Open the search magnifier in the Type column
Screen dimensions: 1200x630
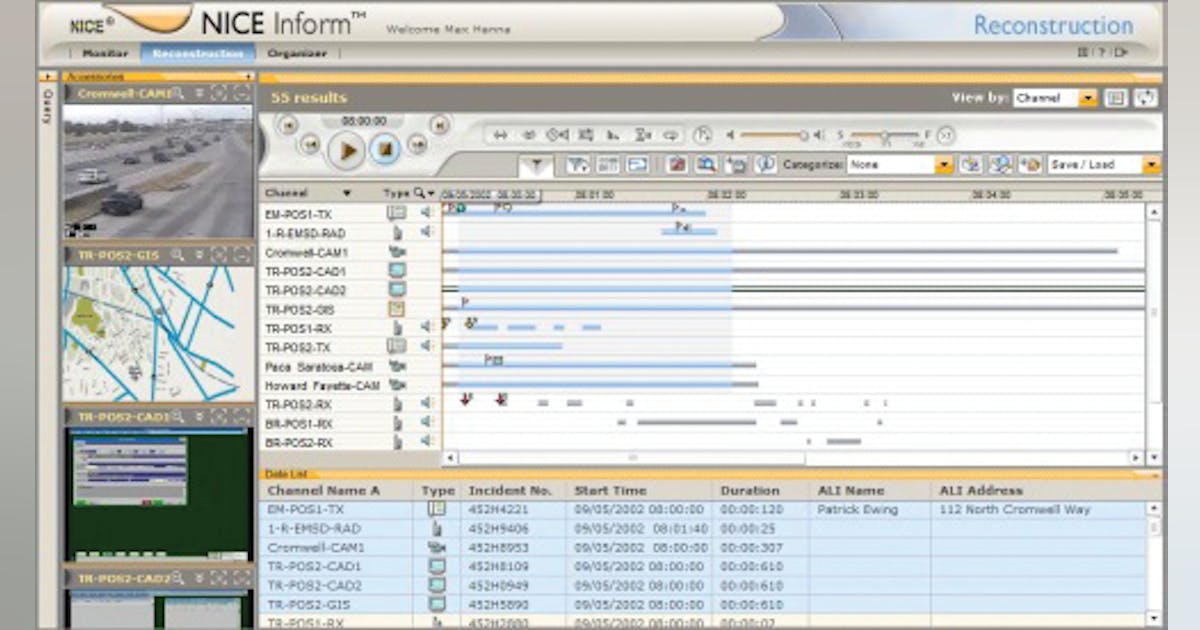(418, 192)
